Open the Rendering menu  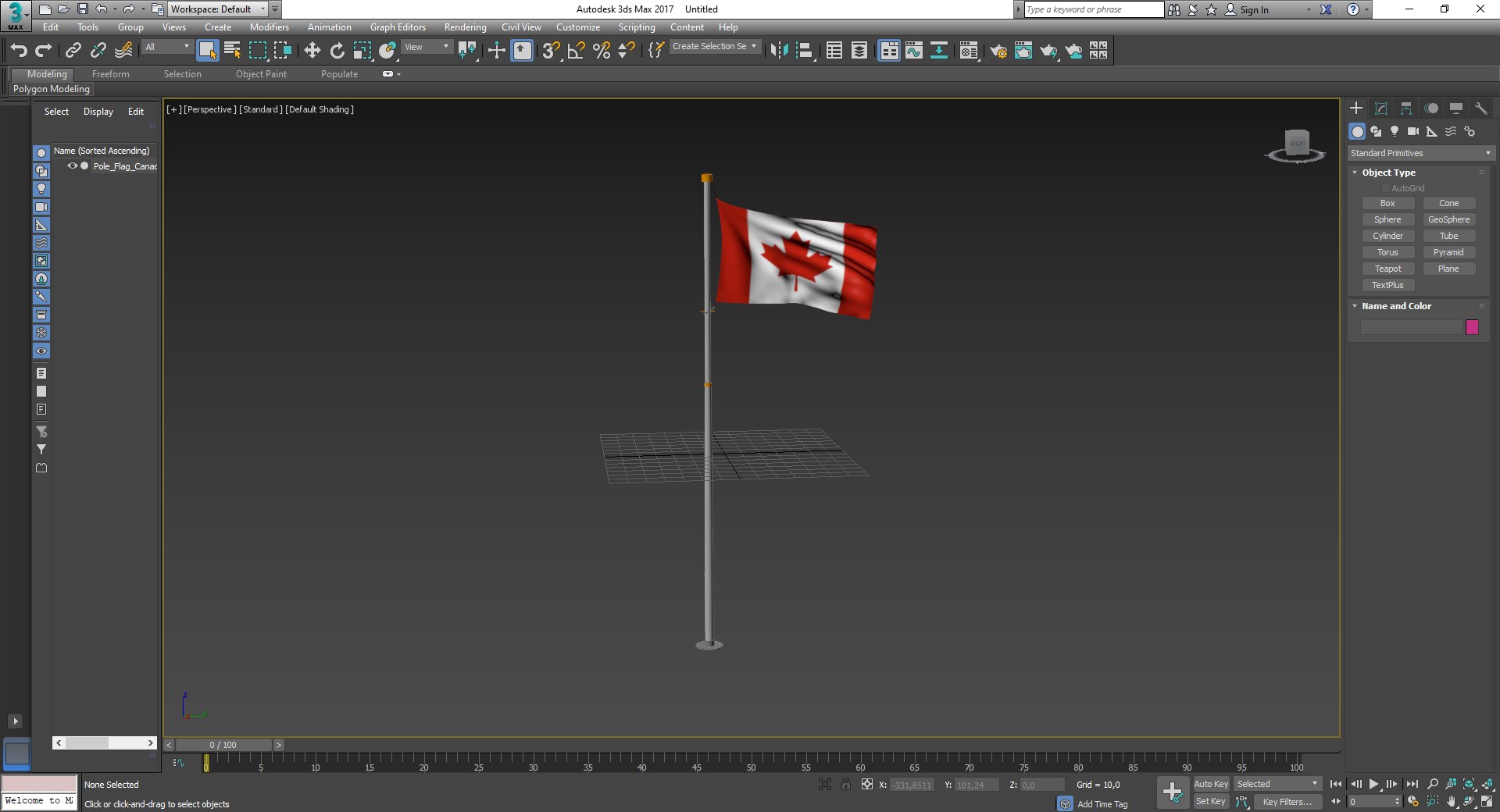[x=465, y=27]
